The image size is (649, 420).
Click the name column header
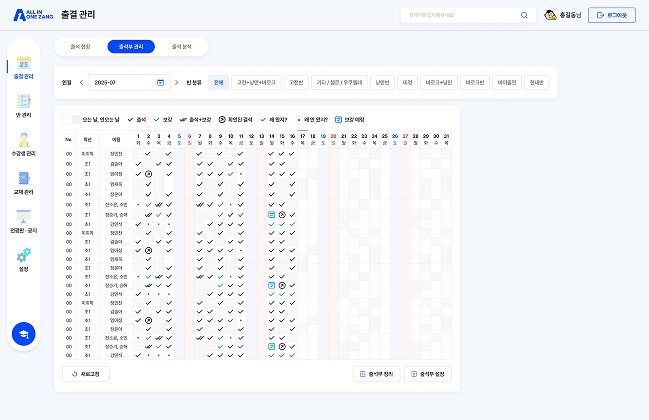pyautogui.click(x=116, y=140)
